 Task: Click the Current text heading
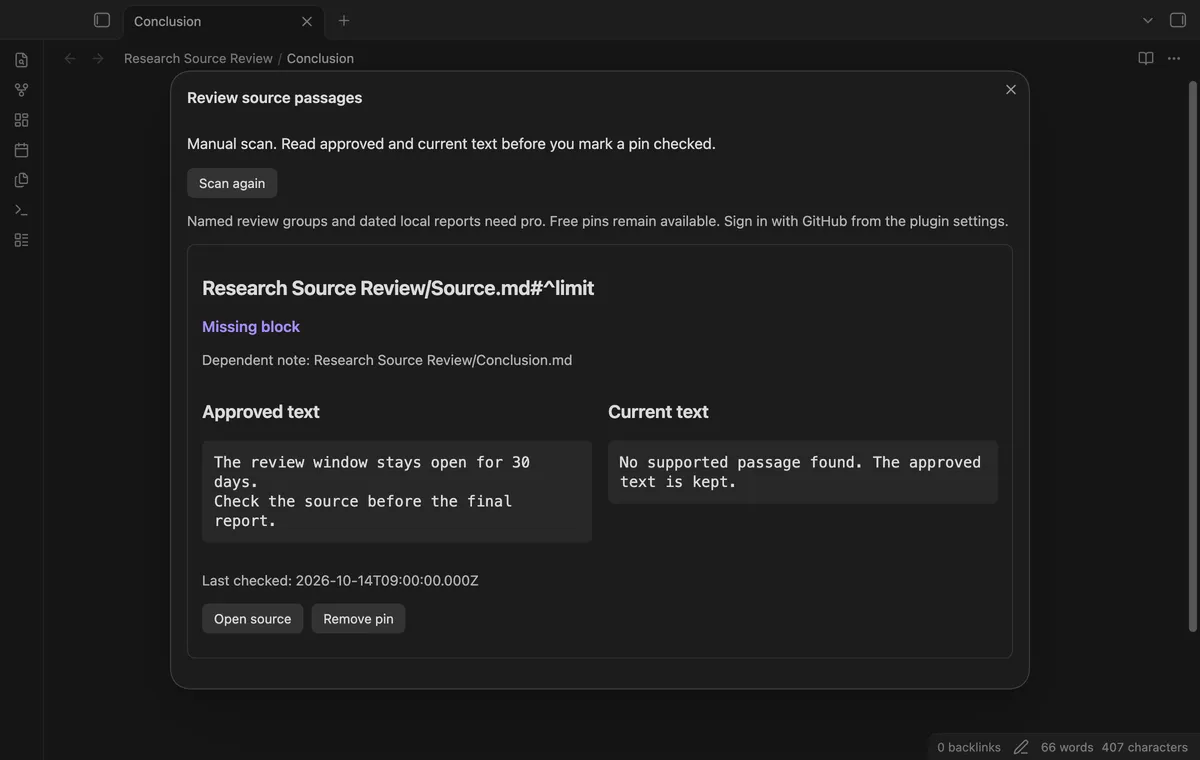[x=658, y=412]
